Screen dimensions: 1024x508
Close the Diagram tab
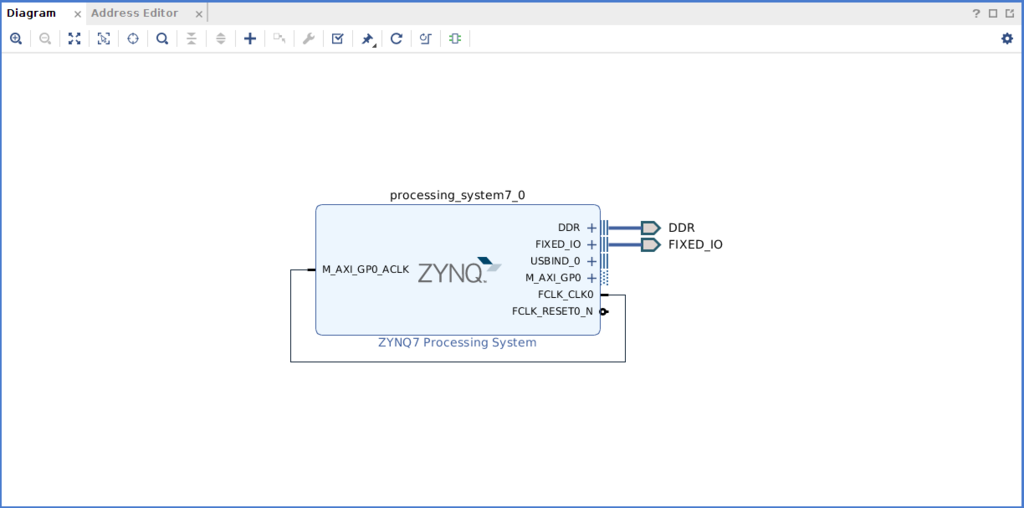[x=77, y=14]
